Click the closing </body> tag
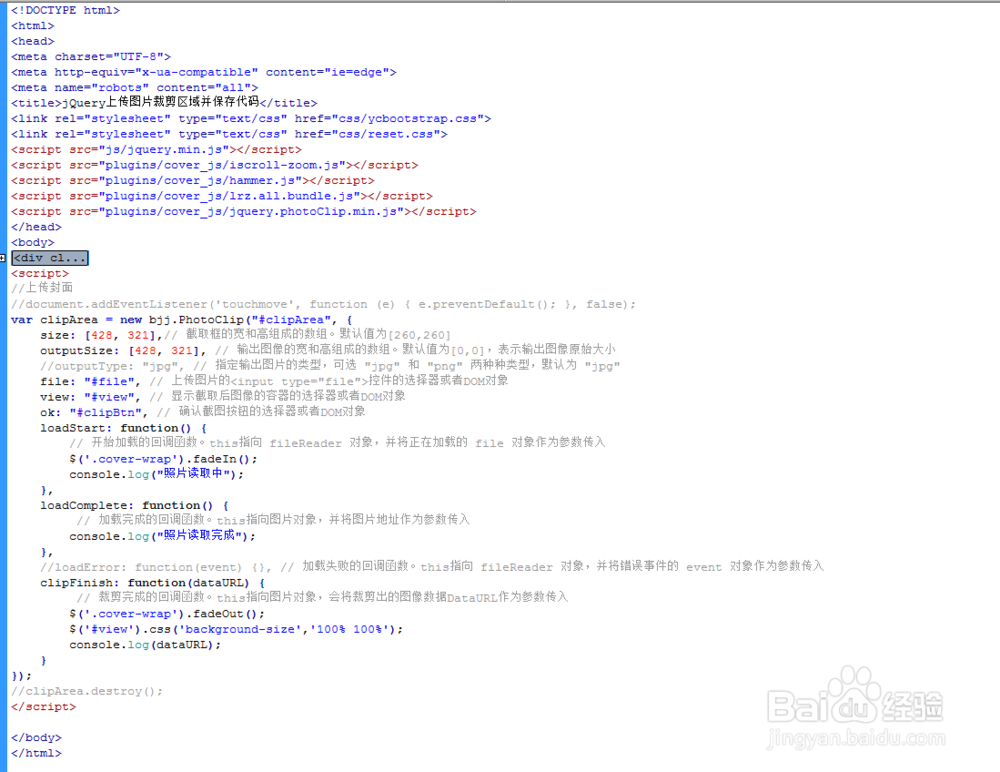This screenshot has width=1000, height=772. point(36,738)
